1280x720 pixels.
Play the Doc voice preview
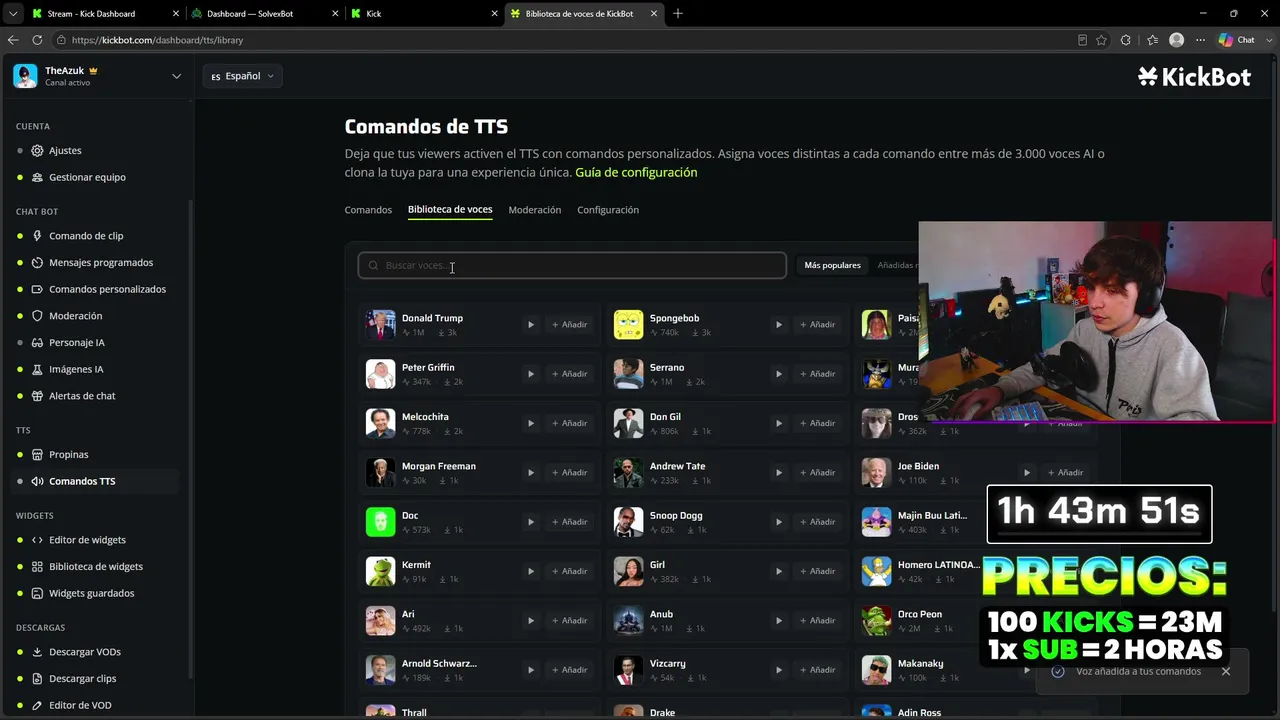531,522
